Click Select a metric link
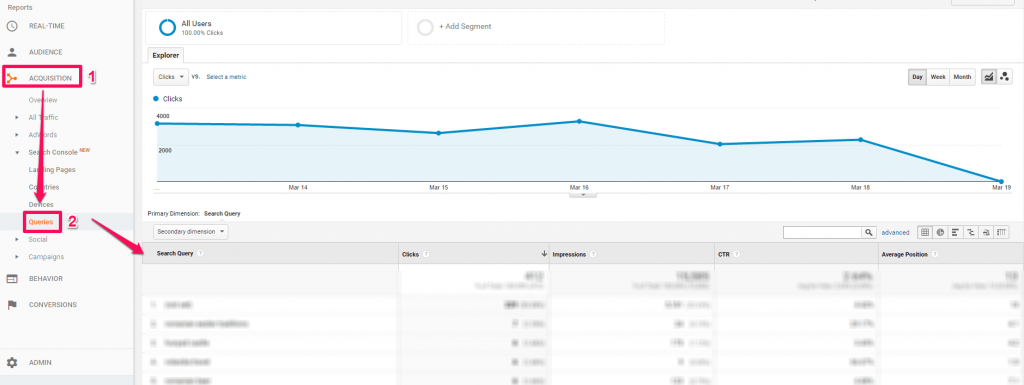Screen dimensions: 1024x385 pyautogui.click(x=227, y=77)
